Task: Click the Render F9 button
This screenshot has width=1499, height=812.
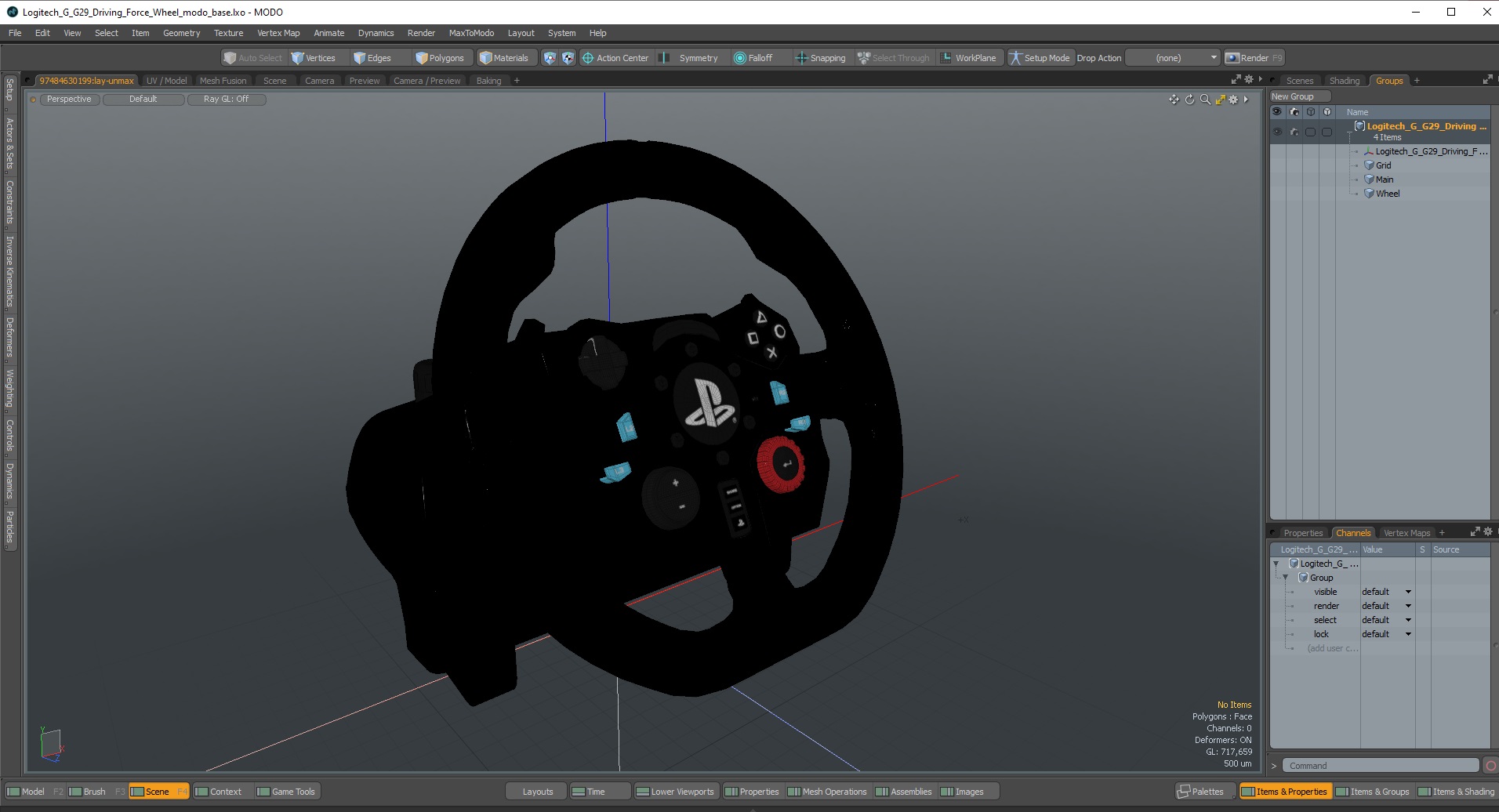Action: (1254, 58)
